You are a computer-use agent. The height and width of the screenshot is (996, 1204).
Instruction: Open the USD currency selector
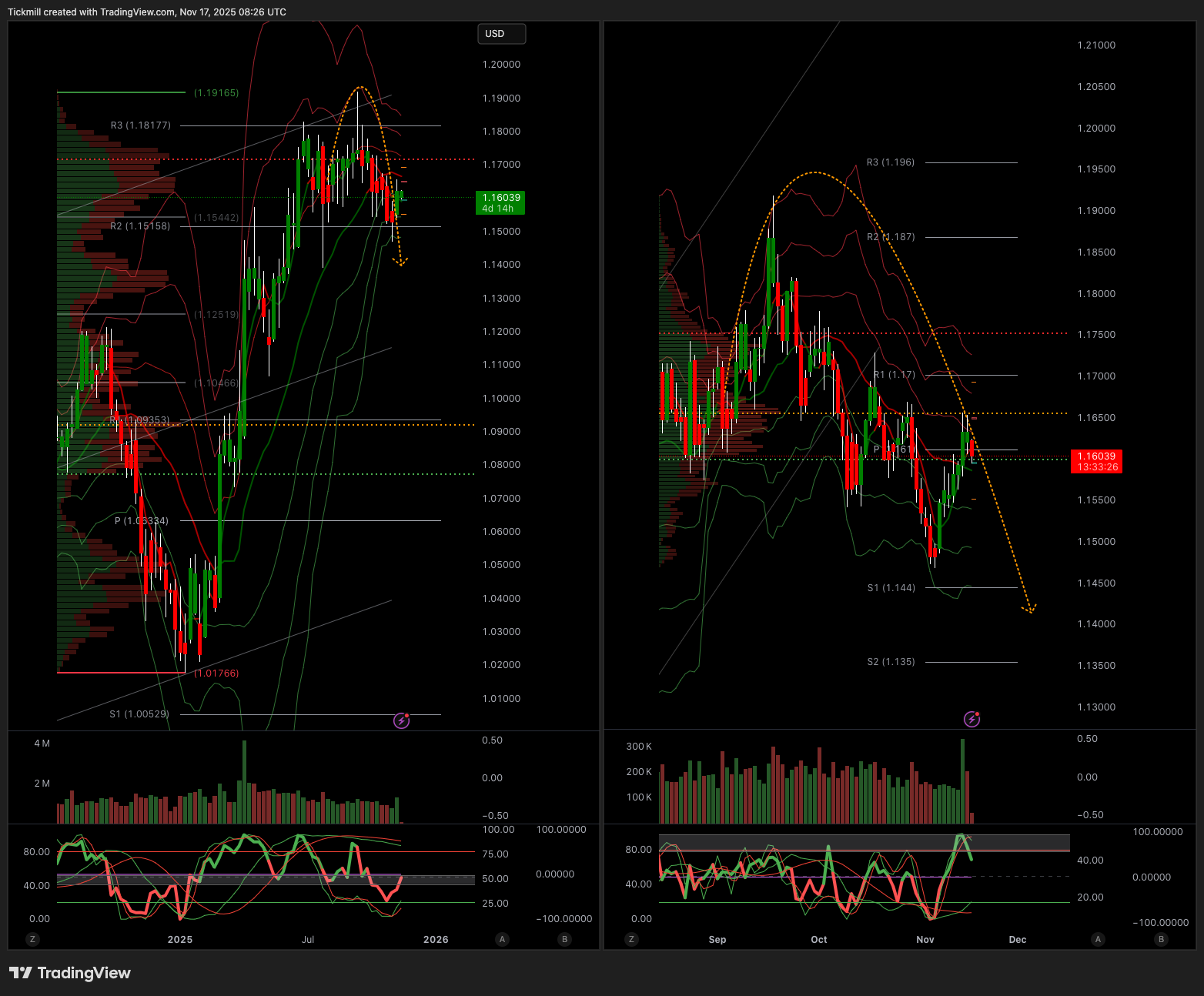click(x=501, y=34)
